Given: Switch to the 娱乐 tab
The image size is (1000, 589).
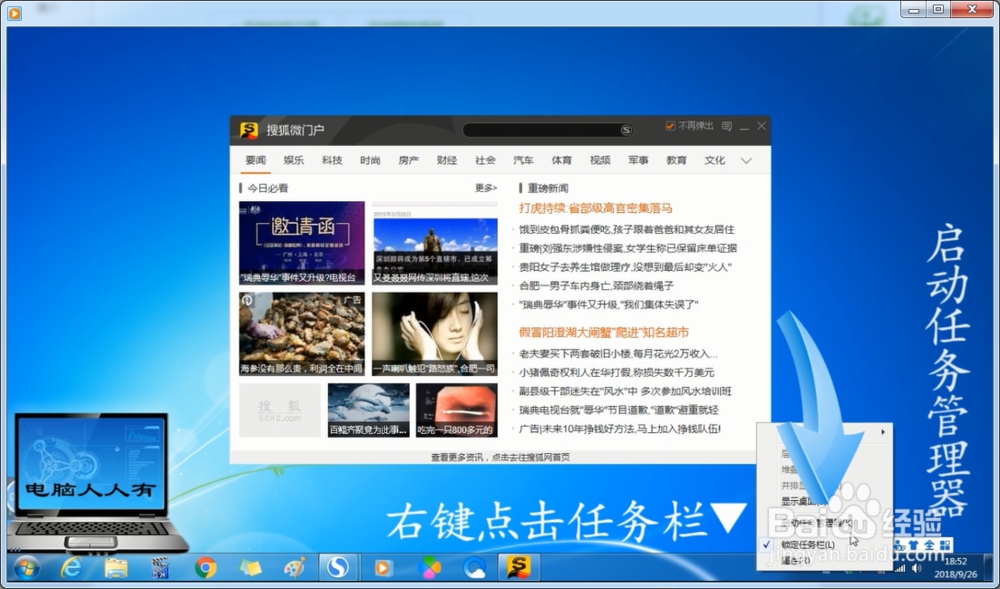Looking at the screenshot, I should (x=294, y=161).
